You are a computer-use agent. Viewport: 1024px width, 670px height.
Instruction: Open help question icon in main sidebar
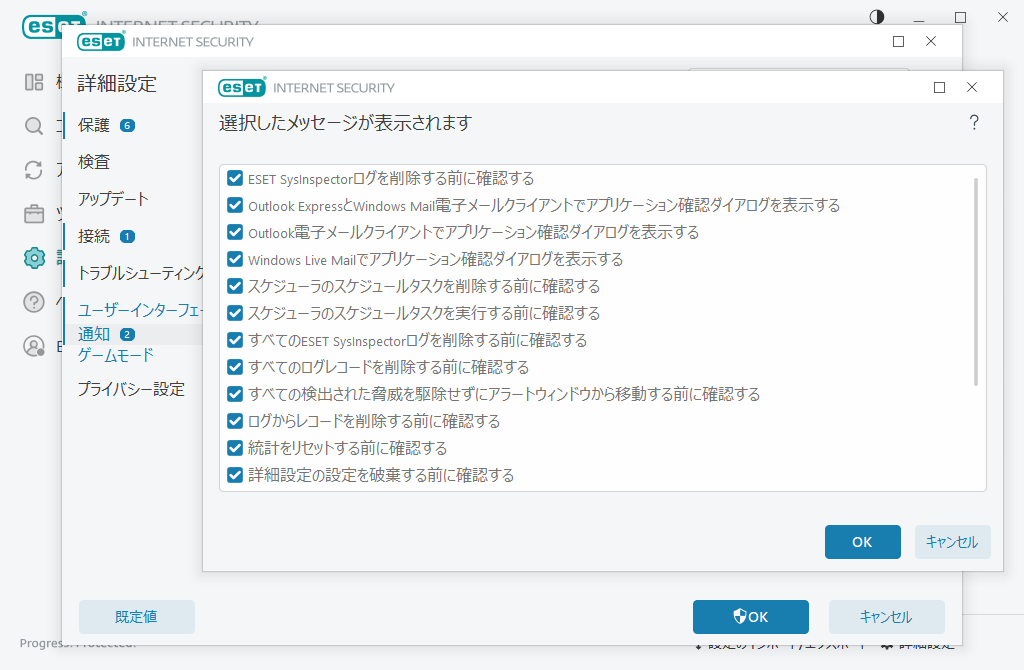click(x=34, y=302)
